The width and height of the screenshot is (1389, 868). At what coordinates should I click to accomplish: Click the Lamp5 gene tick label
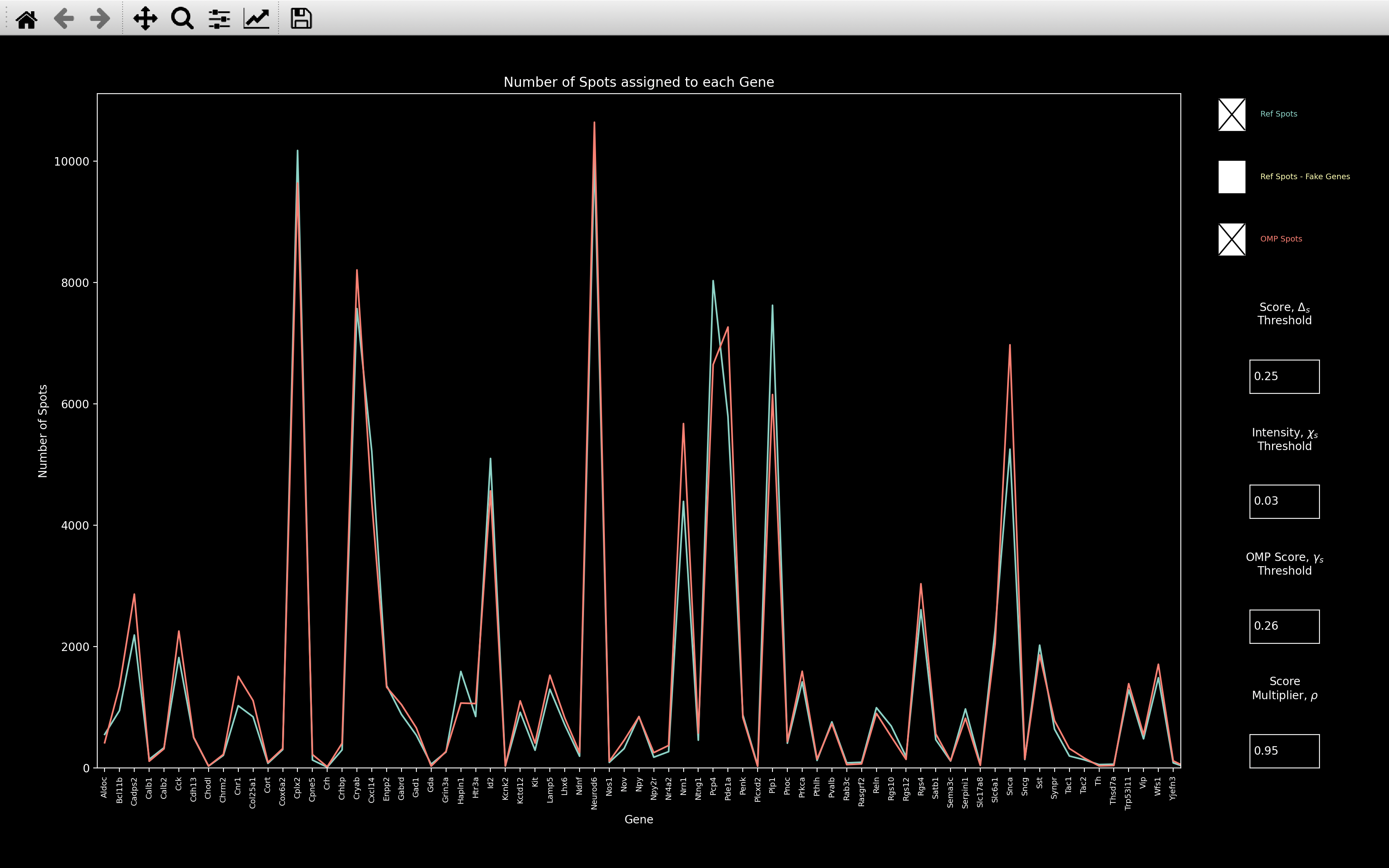pyautogui.click(x=550, y=790)
